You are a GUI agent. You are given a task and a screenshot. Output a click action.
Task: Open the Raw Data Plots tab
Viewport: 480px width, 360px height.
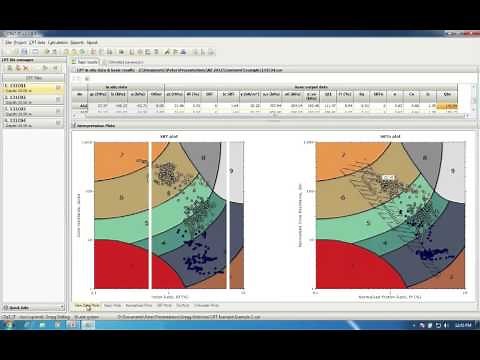coord(87,305)
